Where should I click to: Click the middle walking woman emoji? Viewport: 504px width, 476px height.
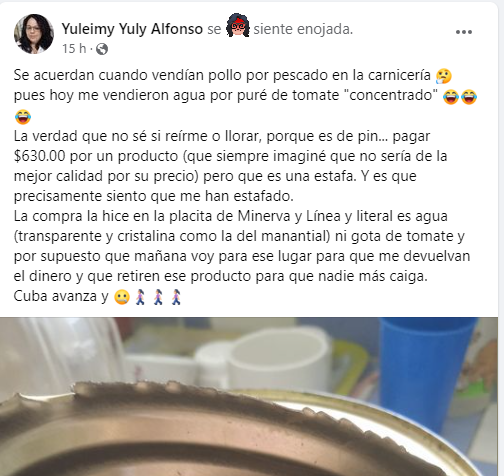point(158,297)
